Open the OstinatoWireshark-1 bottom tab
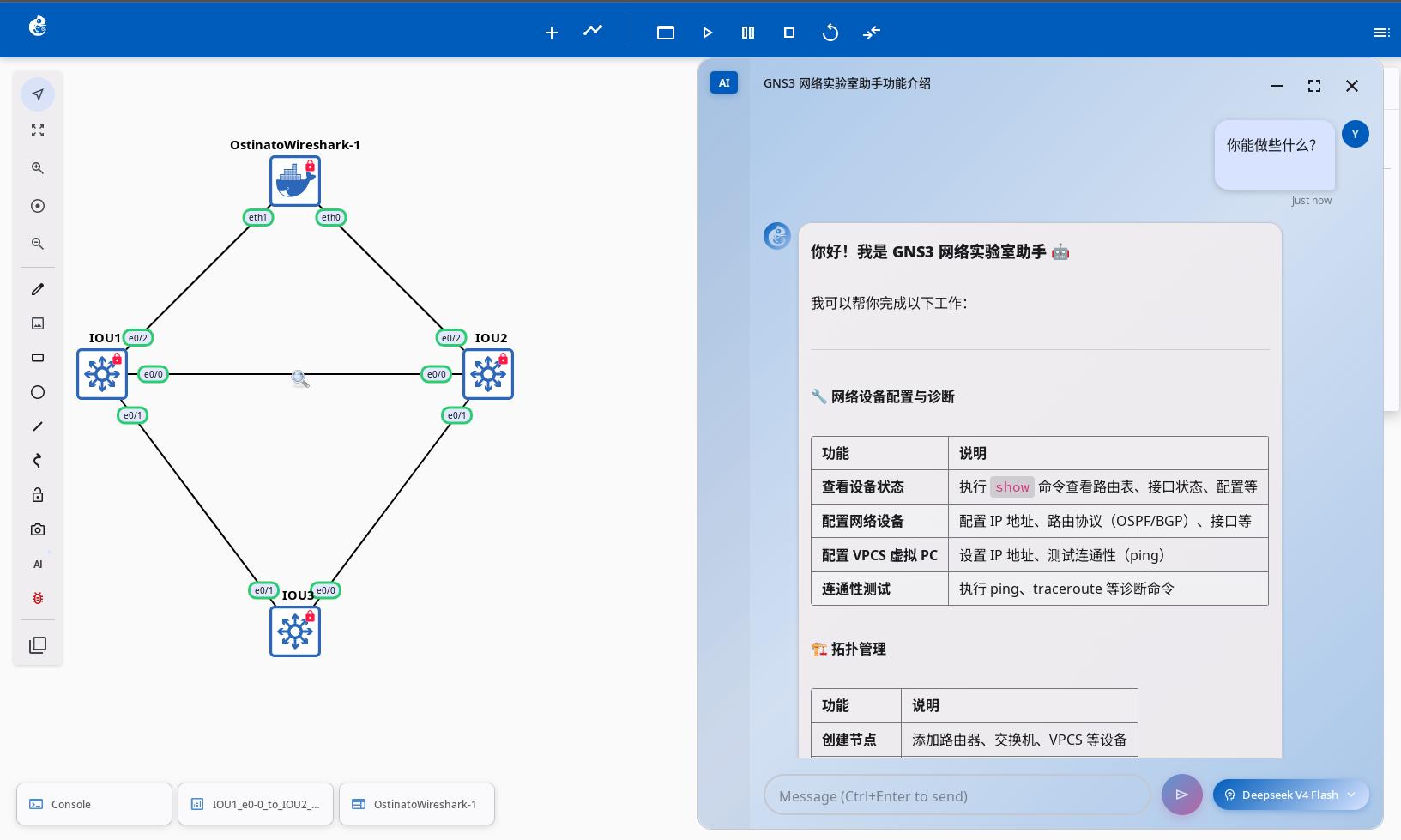 tap(417, 804)
